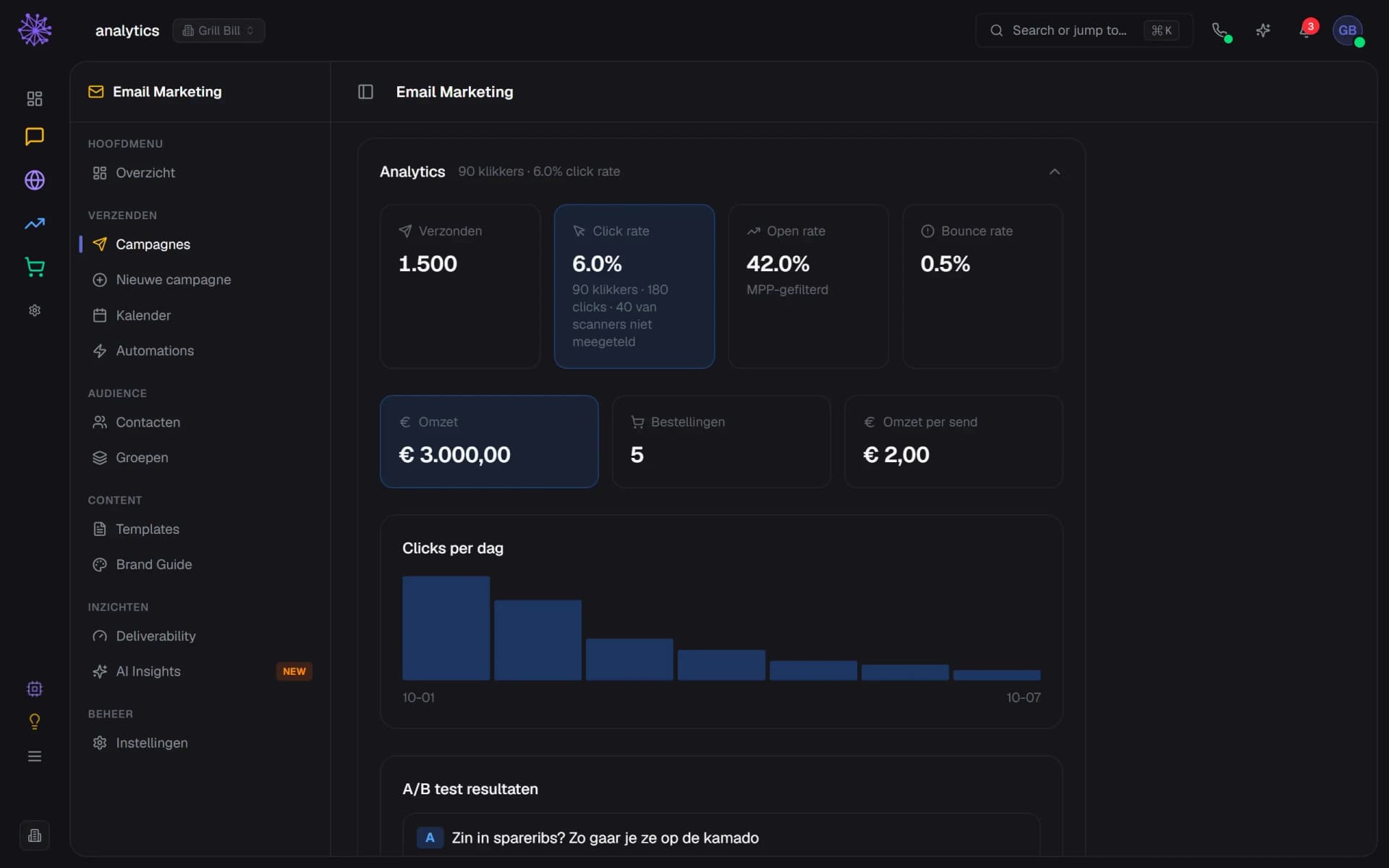Select the Click rate 6.0% metric card

tap(634, 286)
